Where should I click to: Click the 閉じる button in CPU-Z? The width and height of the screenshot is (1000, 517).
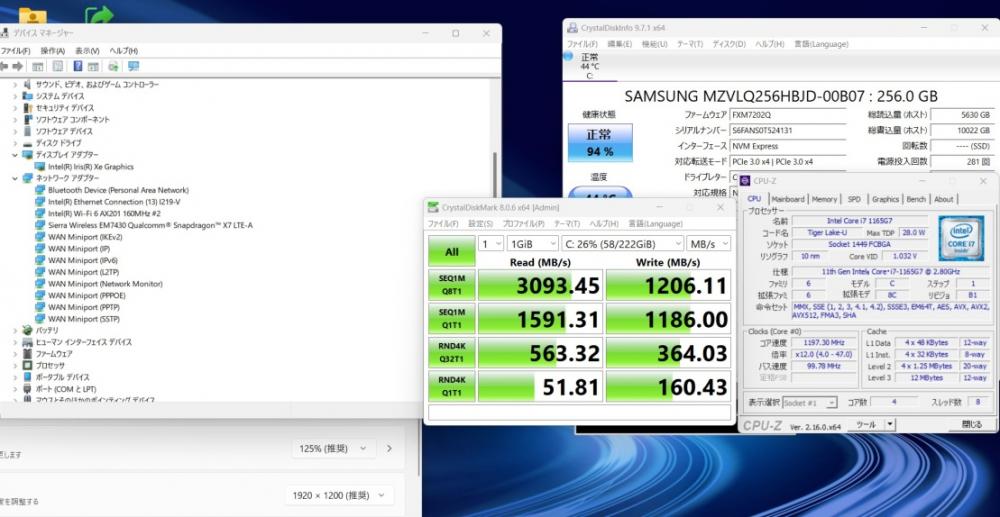pyautogui.click(x=971, y=425)
